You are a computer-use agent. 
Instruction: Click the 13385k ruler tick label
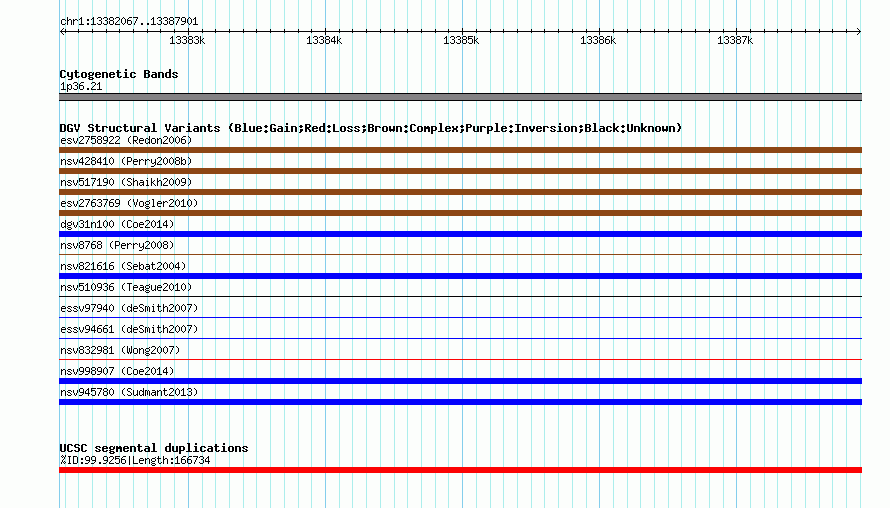(x=461, y=40)
